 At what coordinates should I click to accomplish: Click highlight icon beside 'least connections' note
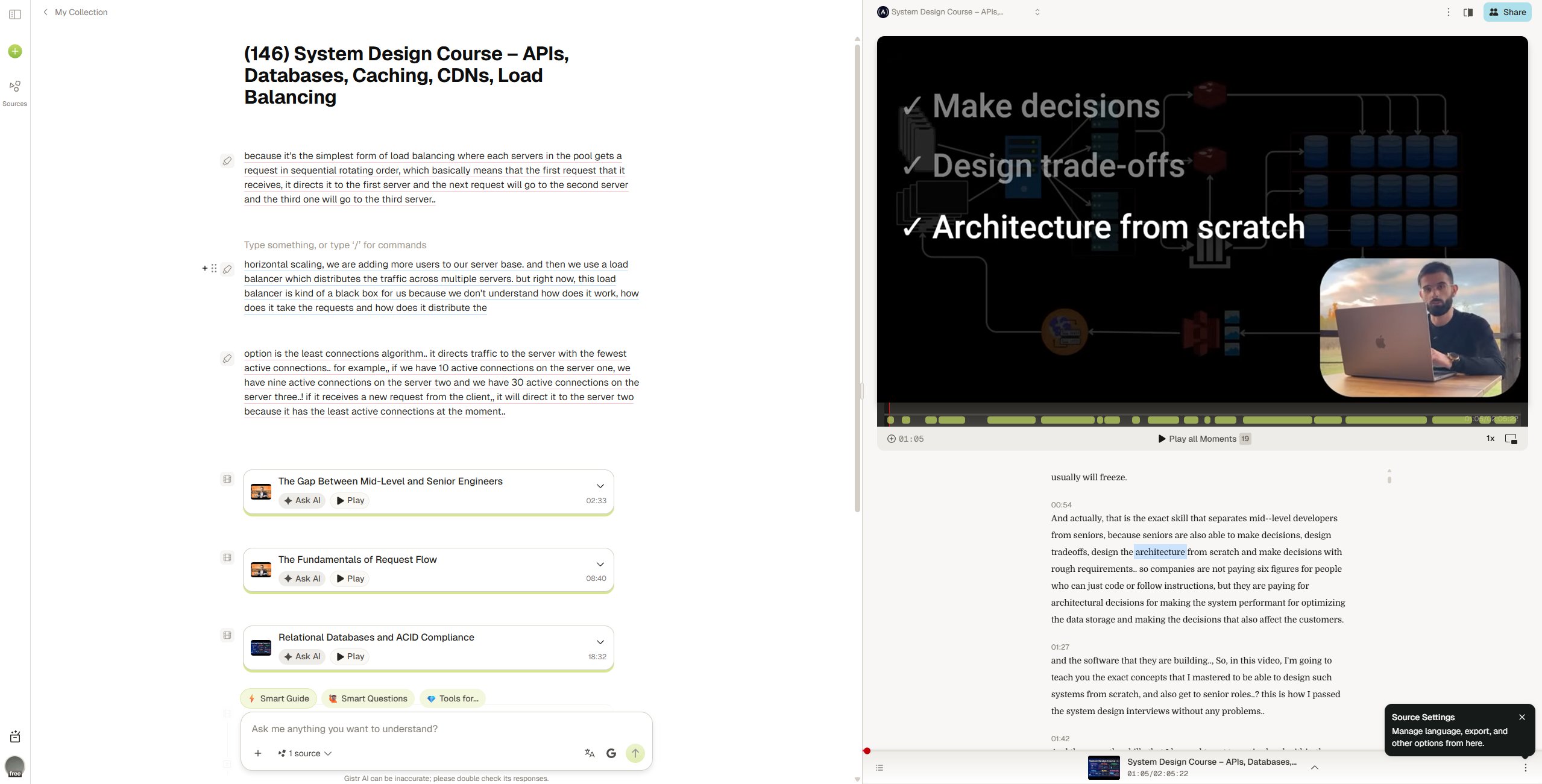tap(227, 359)
